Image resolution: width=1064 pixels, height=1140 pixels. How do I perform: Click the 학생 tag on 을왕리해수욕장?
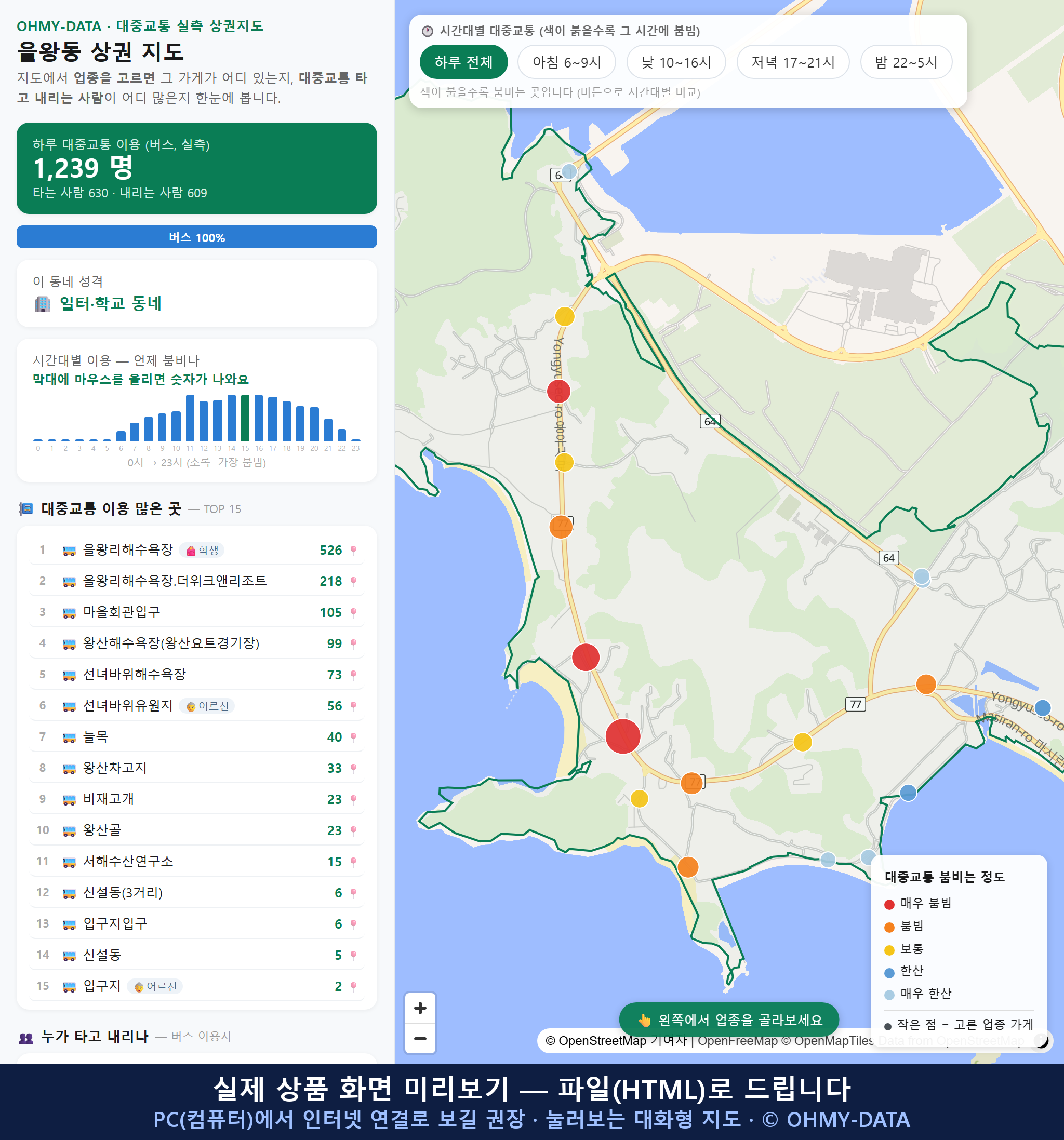(x=202, y=550)
